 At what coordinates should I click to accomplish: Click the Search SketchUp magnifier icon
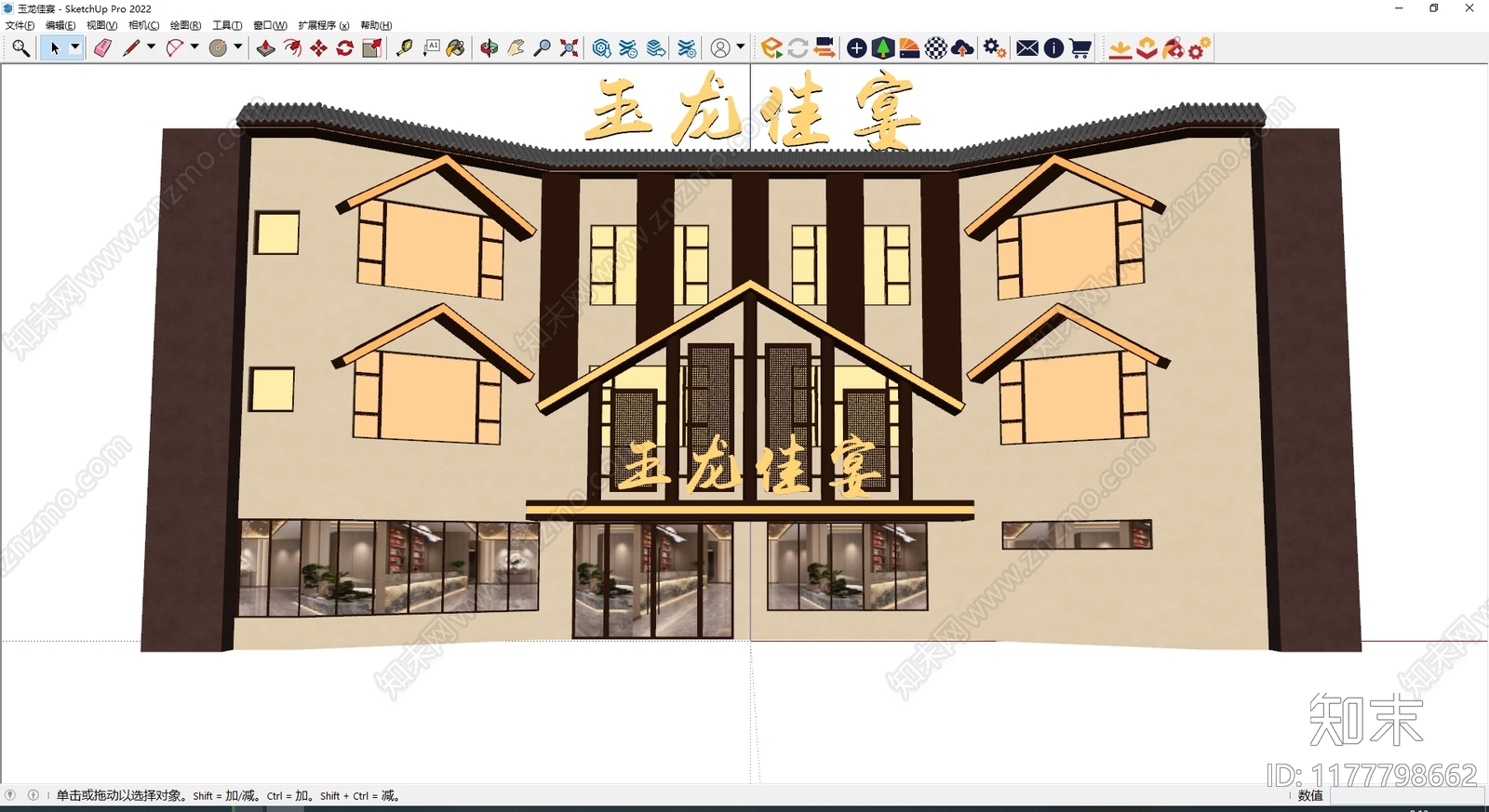[x=20, y=48]
